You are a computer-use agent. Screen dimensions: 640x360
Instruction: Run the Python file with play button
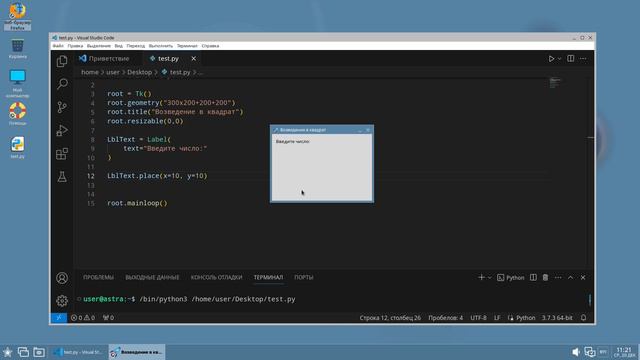click(x=551, y=59)
